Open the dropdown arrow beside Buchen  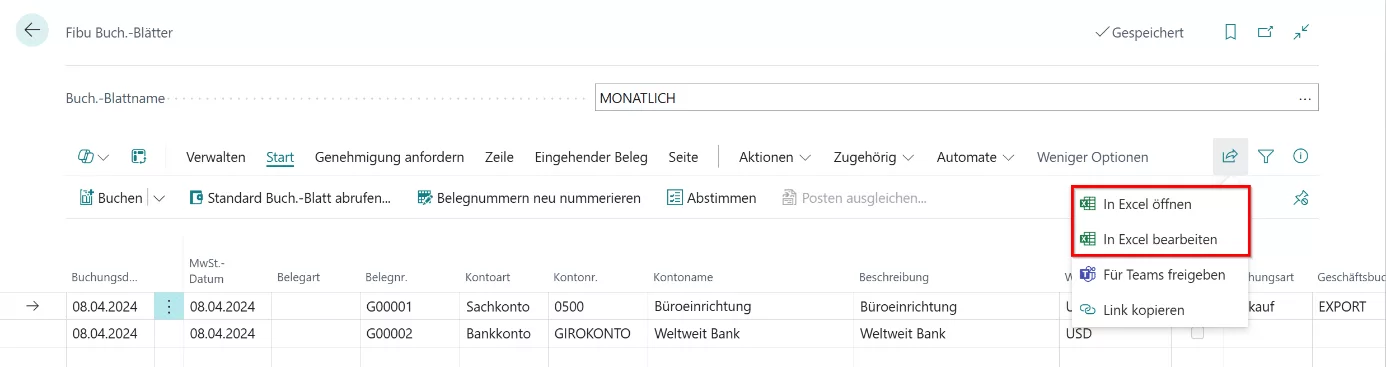click(159, 198)
